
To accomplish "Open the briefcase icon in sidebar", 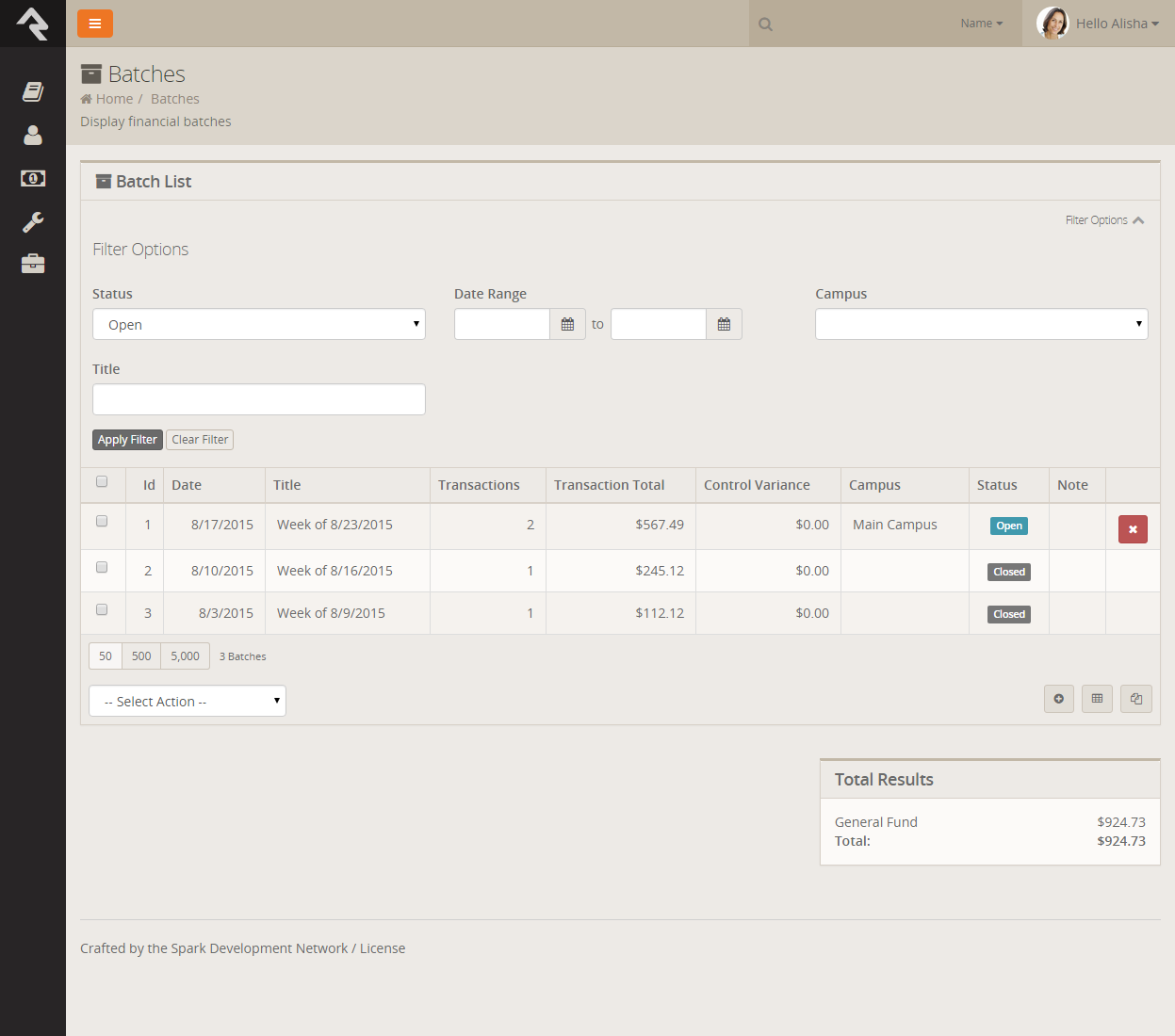I will click(x=33, y=264).
